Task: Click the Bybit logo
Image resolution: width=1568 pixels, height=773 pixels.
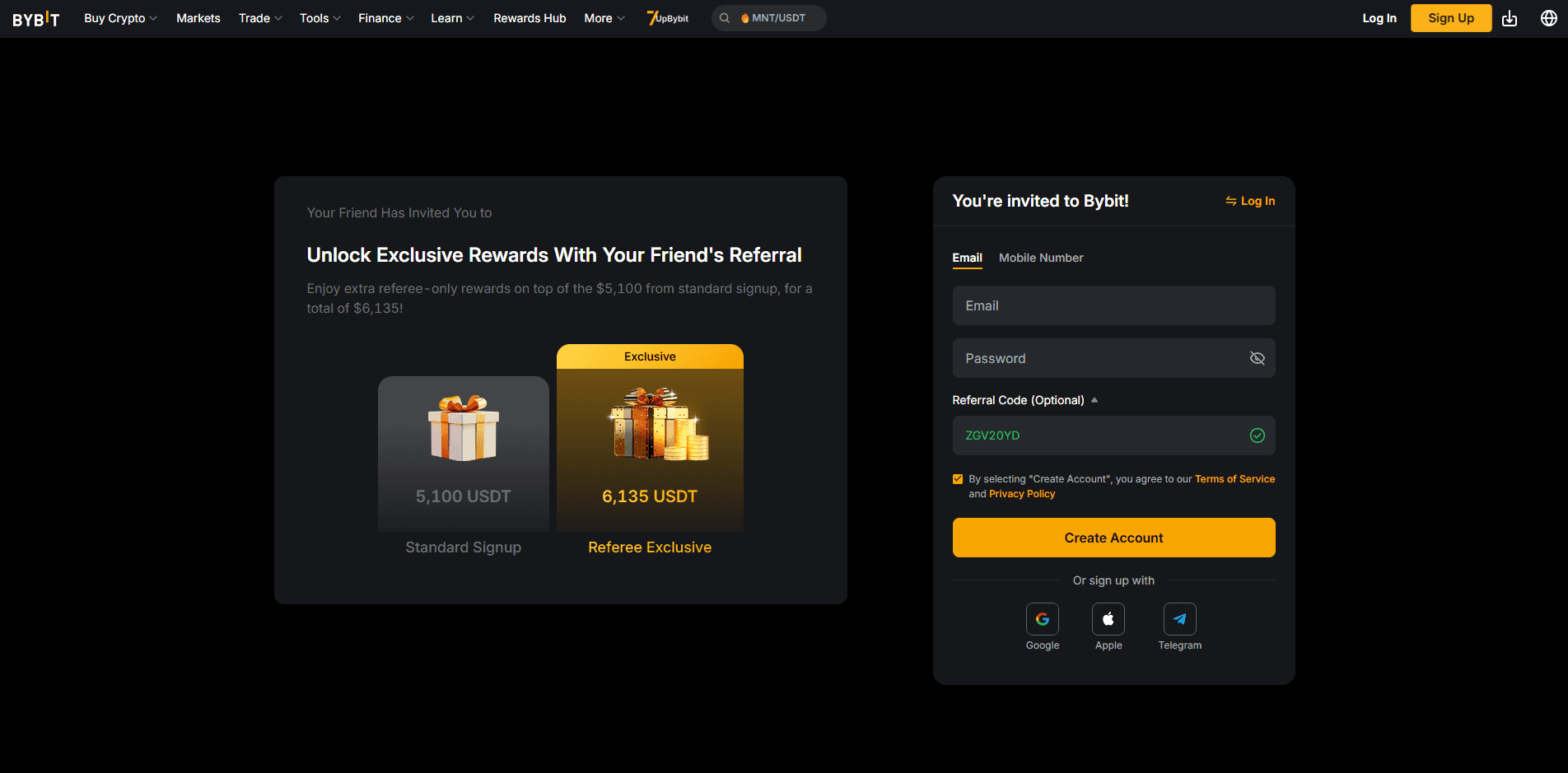Action: (35, 18)
